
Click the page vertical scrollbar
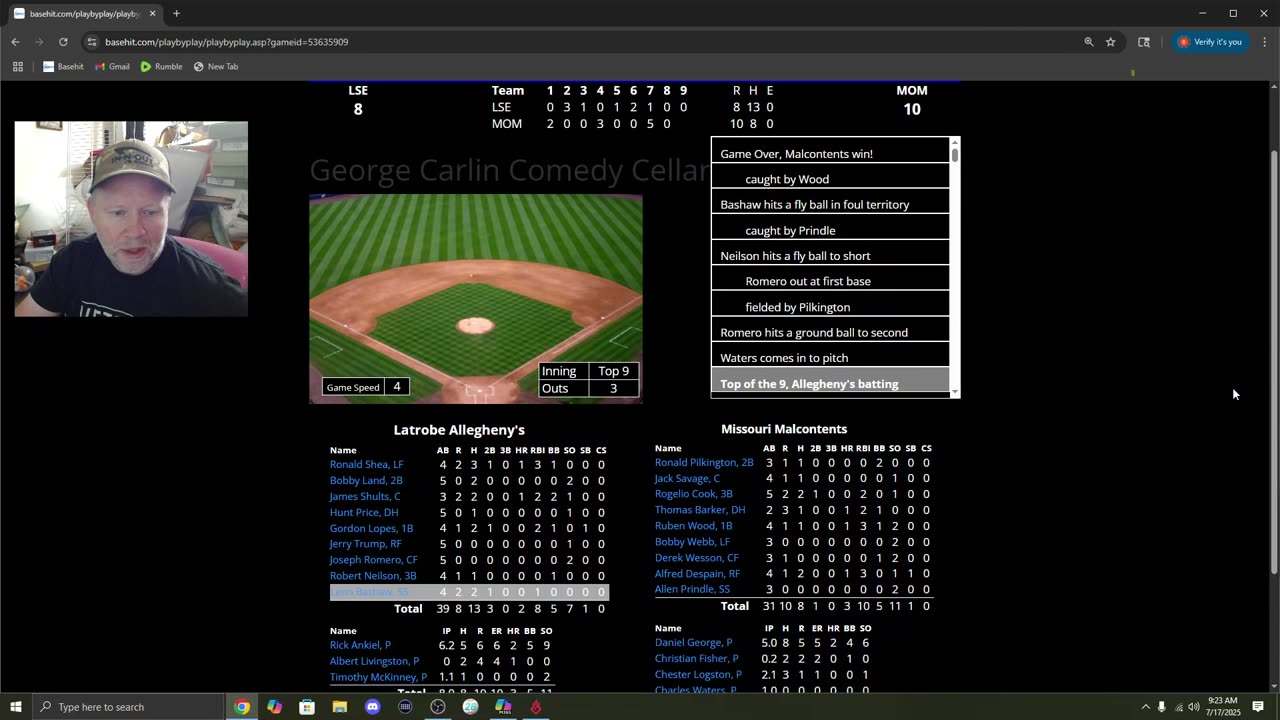click(x=1274, y=360)
